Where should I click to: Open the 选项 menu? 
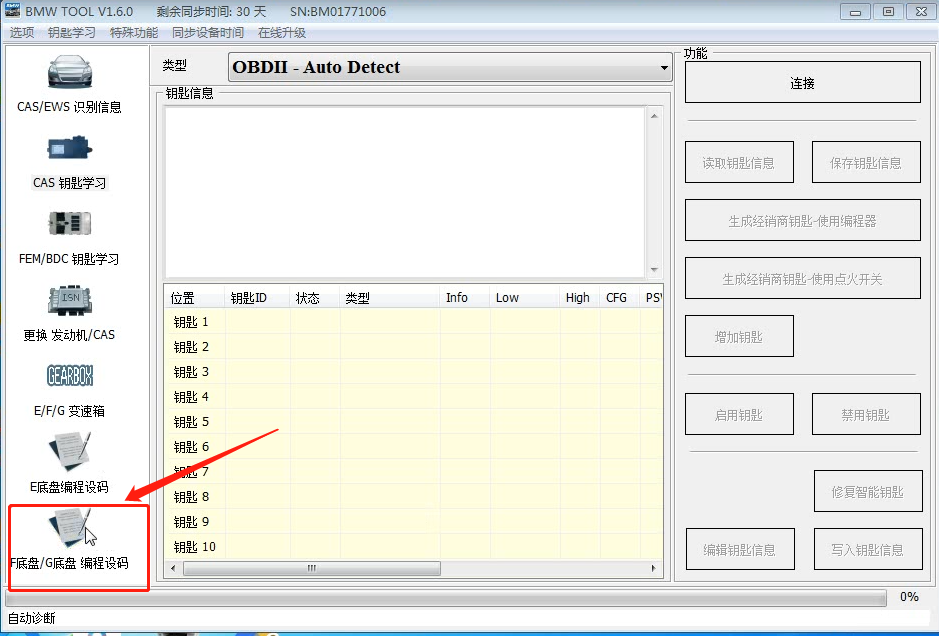pos(22,32)
